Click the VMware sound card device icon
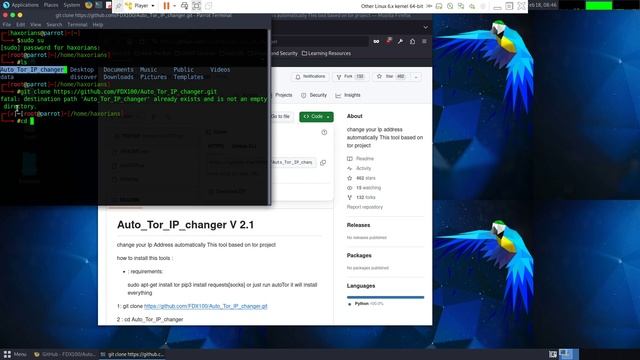The width and height of the screenshot is (640, 360). [472, 6]
